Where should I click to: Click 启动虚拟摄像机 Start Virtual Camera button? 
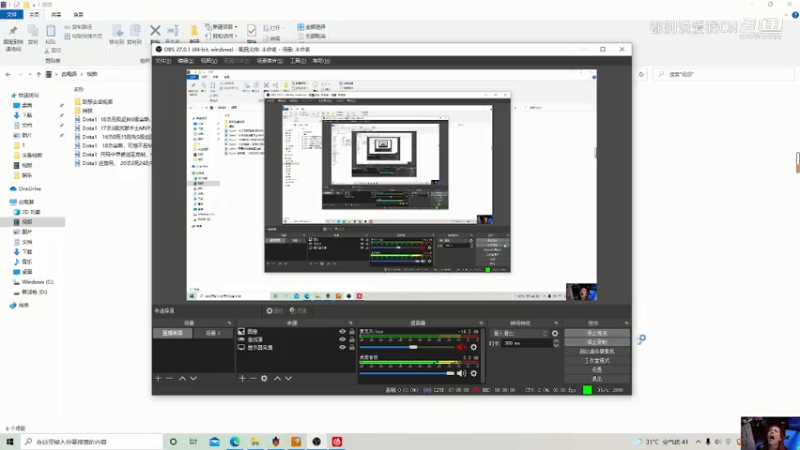tap(597, 352)
